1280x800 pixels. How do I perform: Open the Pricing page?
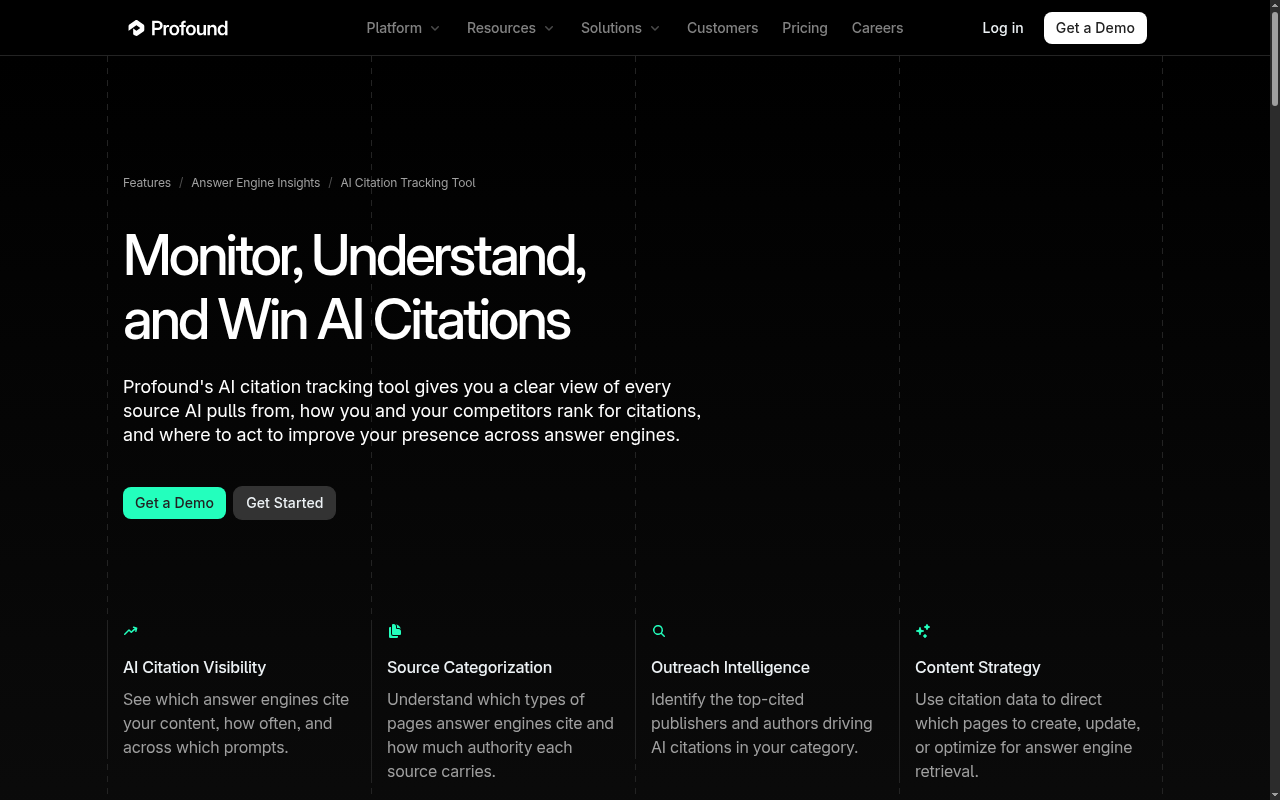click(804, 28)
